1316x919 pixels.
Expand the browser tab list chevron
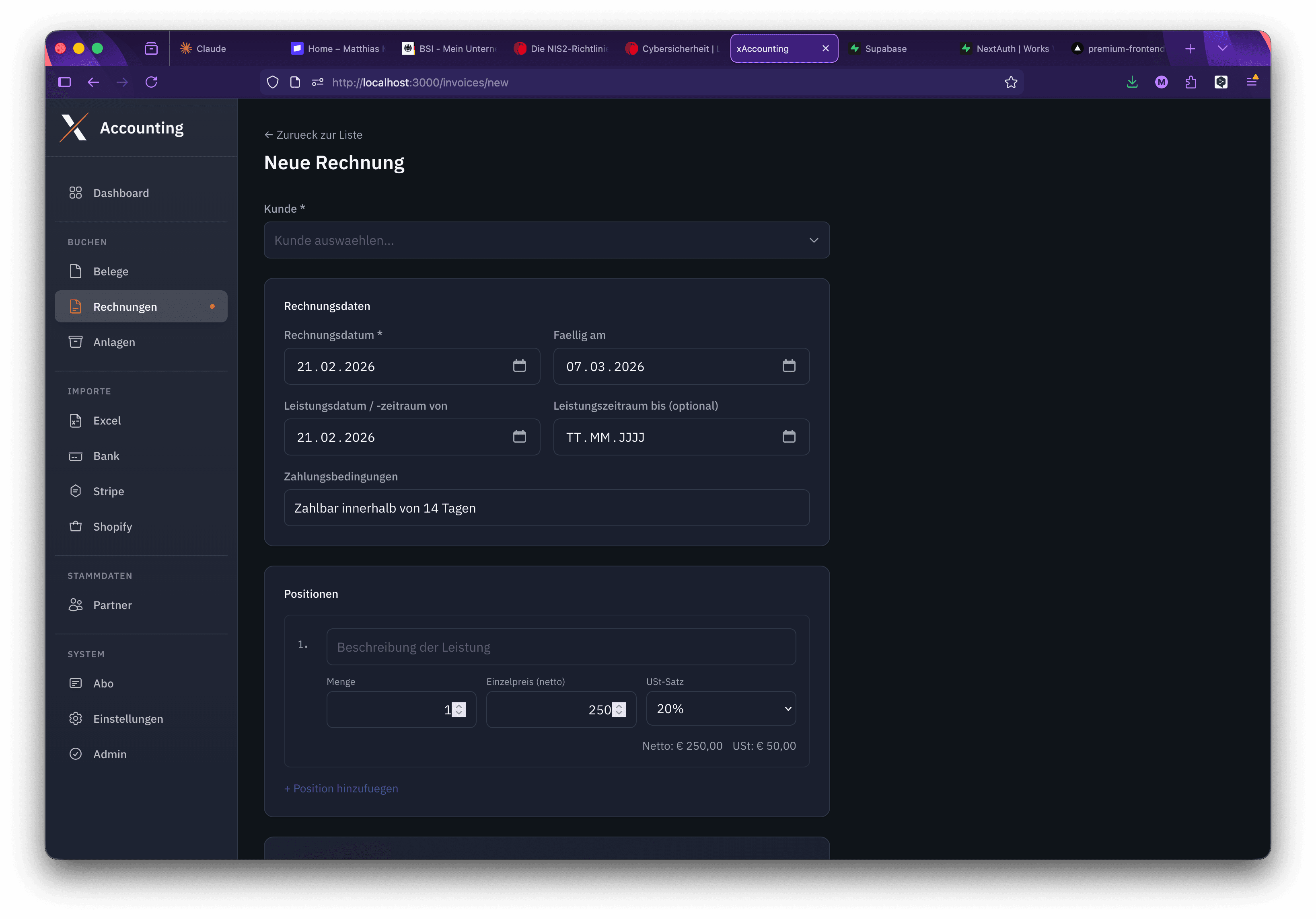tap(1222, 49)
